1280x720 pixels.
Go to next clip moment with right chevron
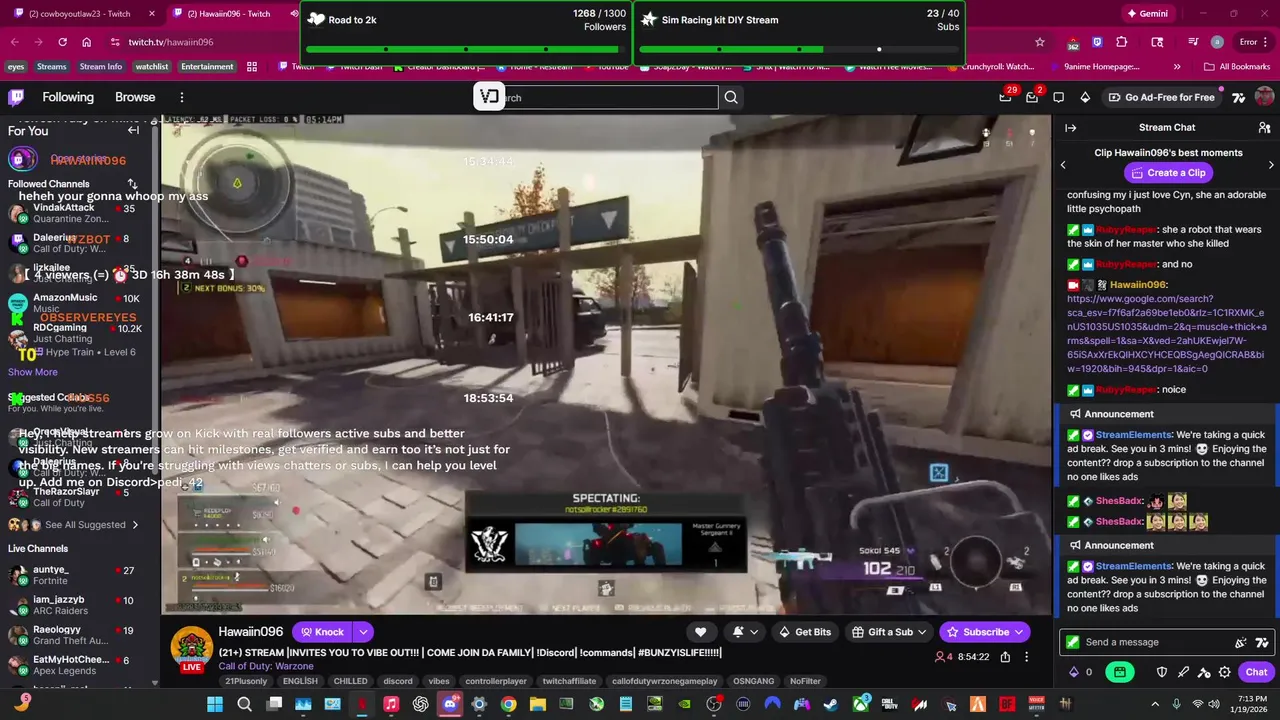[1271, 165]
